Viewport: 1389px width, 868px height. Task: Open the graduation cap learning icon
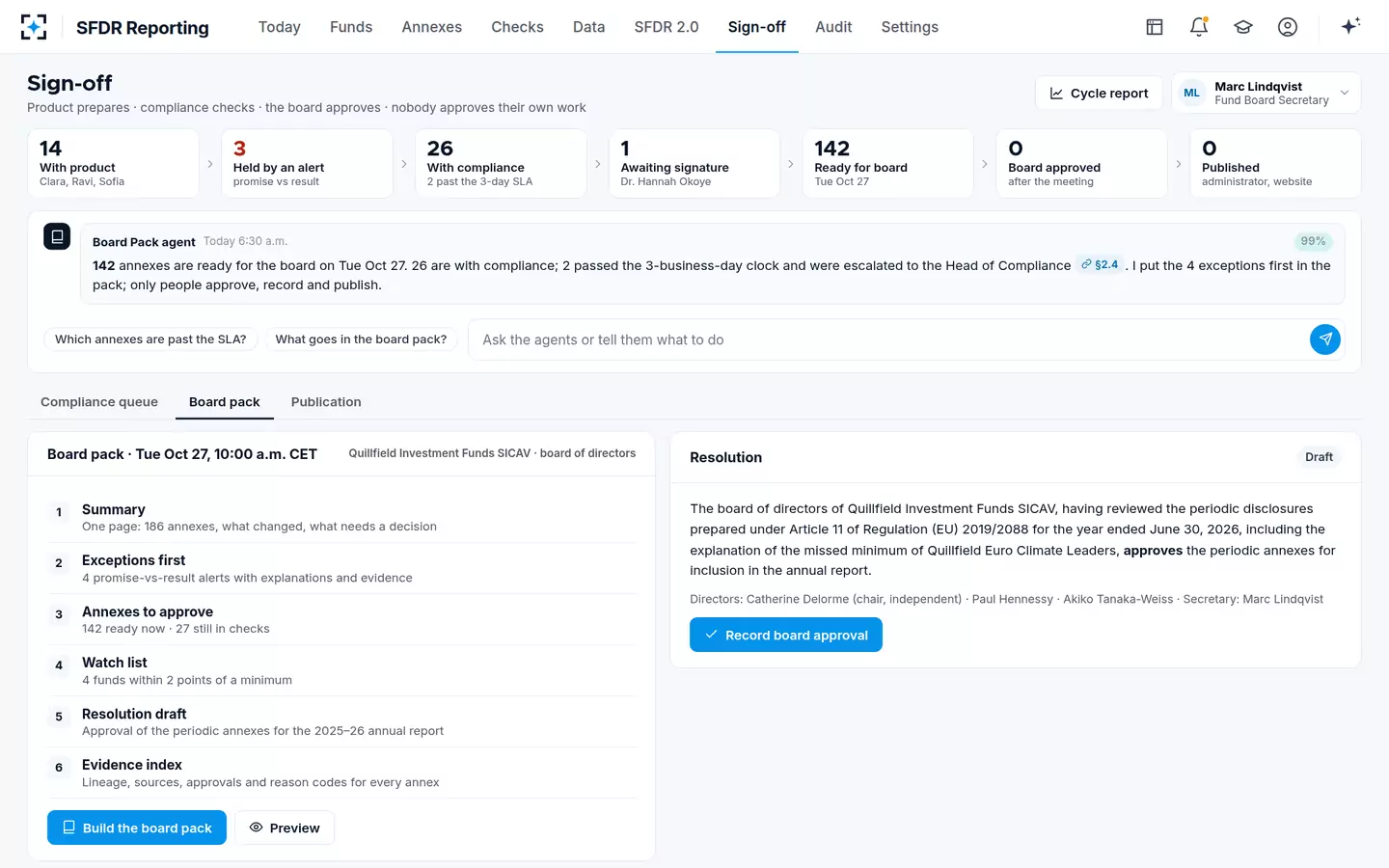pyautogui.click(x=1243, y=27)
